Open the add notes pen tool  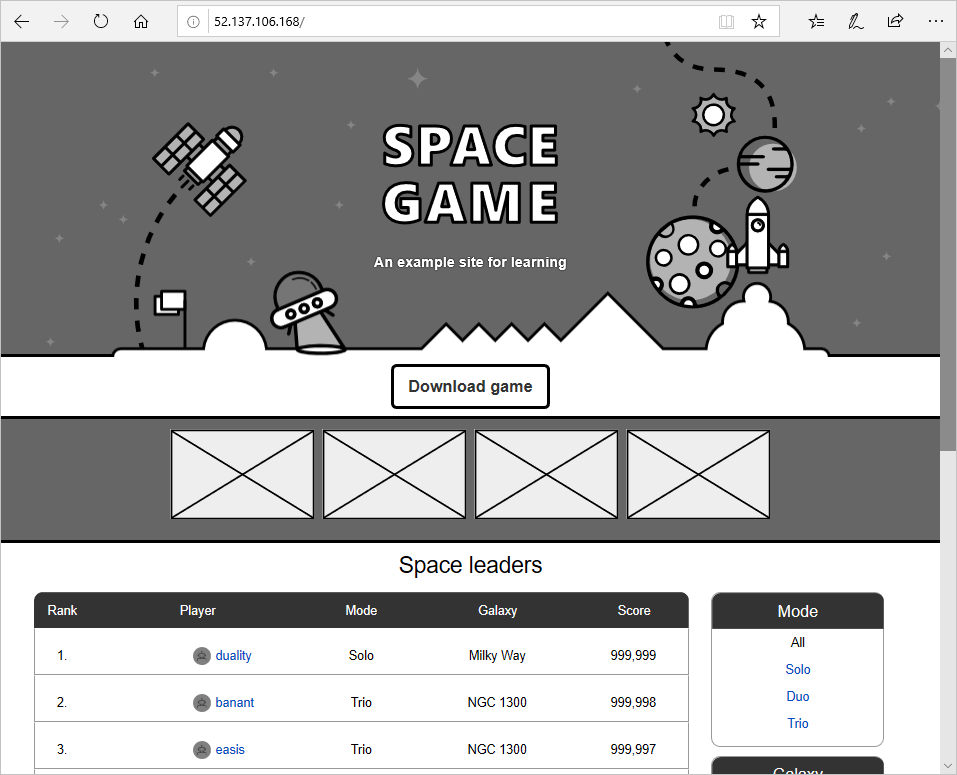pyautogui.click(x=856, y=22)
